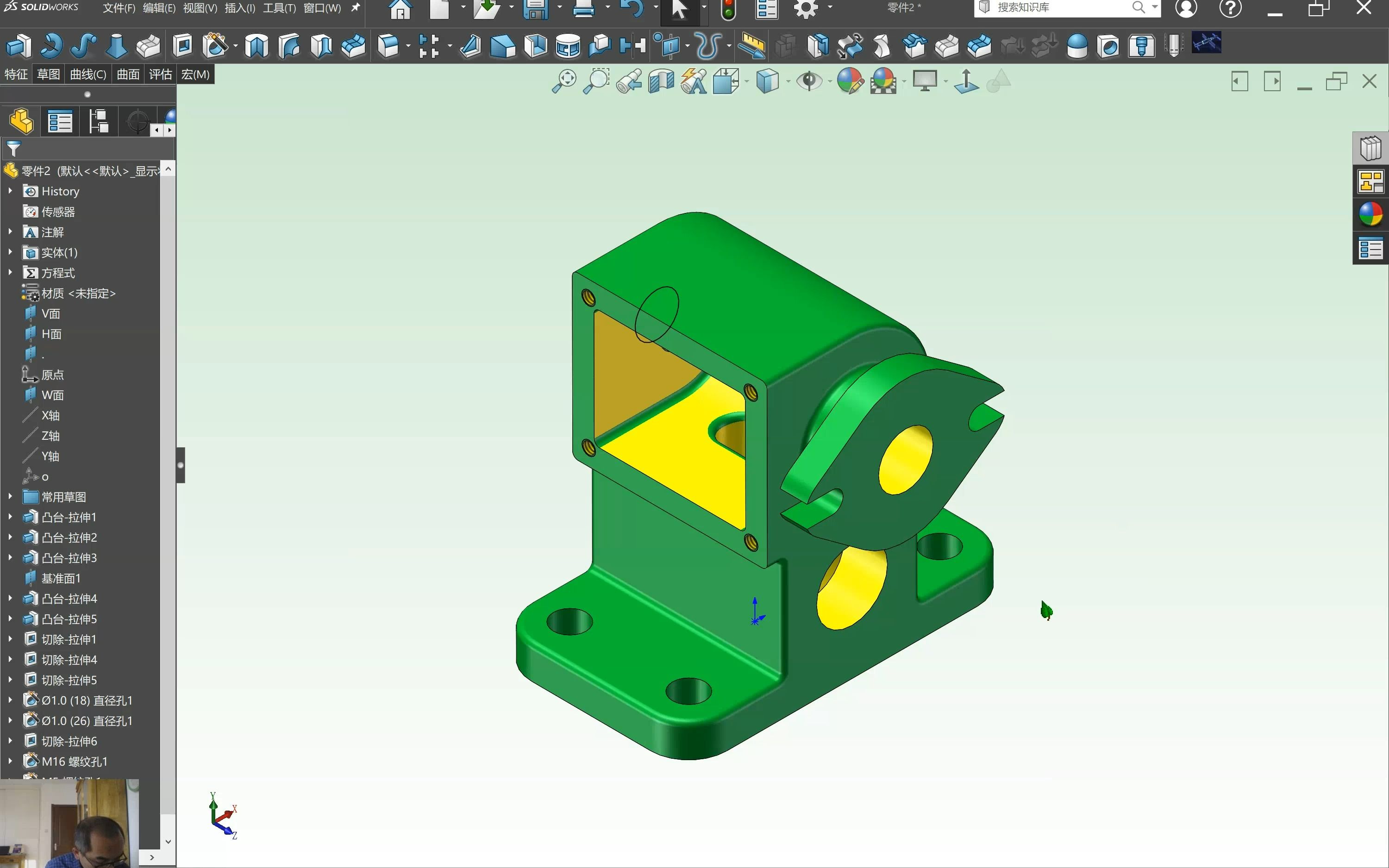This screenshot has width=1389, height=868.
Task: Click feature tree scrollbar down arrow
Action: point(168,842)
